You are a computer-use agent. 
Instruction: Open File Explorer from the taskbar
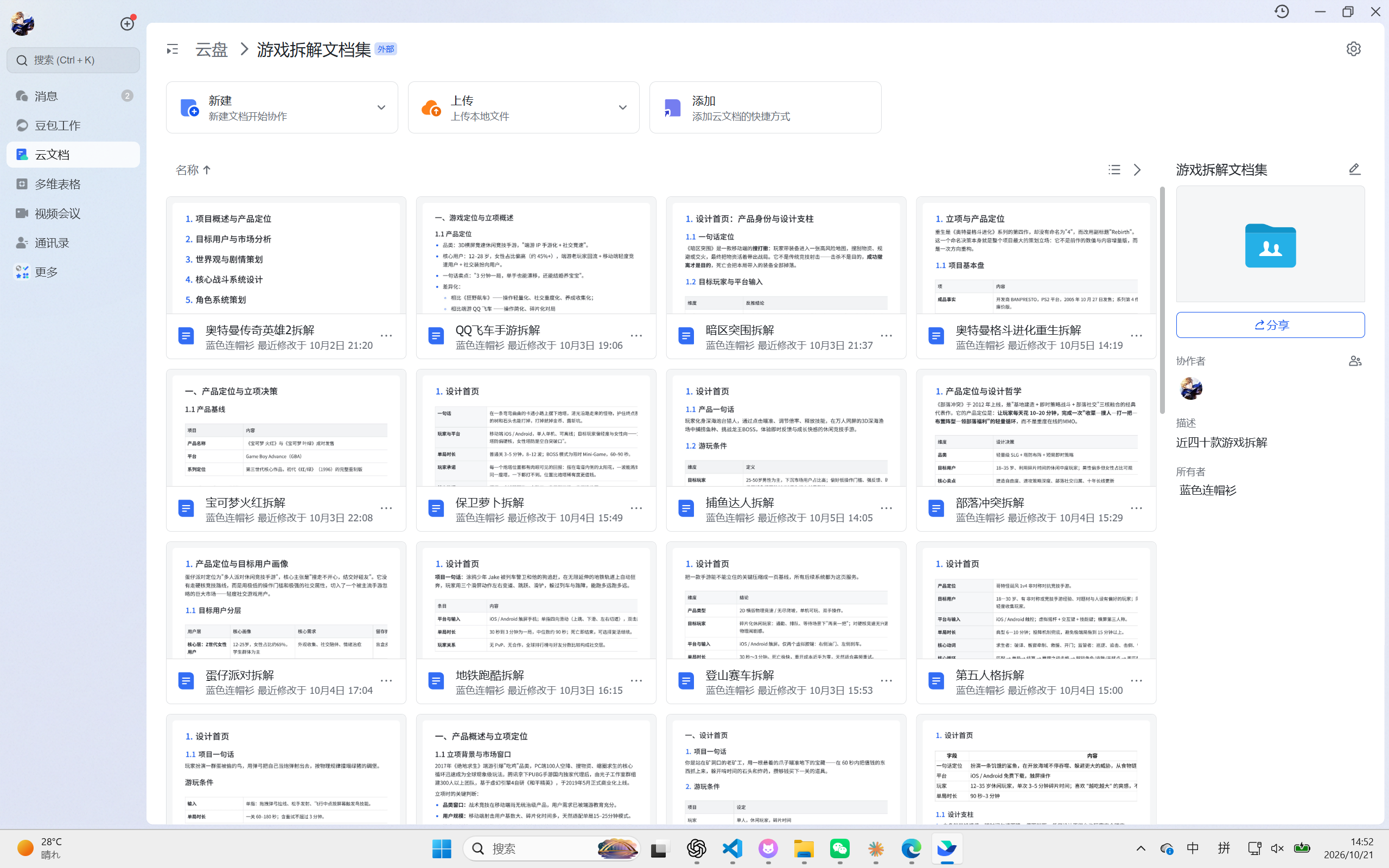[804, 848]
